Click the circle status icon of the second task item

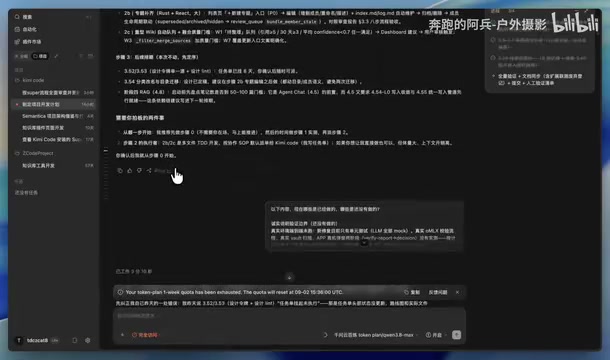click(x=493, y=58)
